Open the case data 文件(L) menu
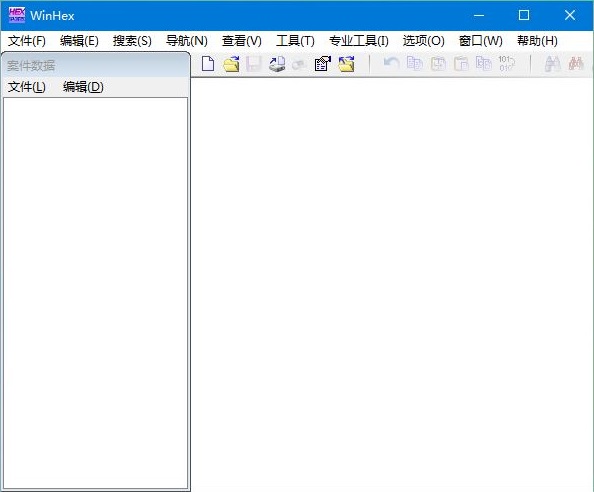This screenshot has height=492, width=594. tap(27, 87)
